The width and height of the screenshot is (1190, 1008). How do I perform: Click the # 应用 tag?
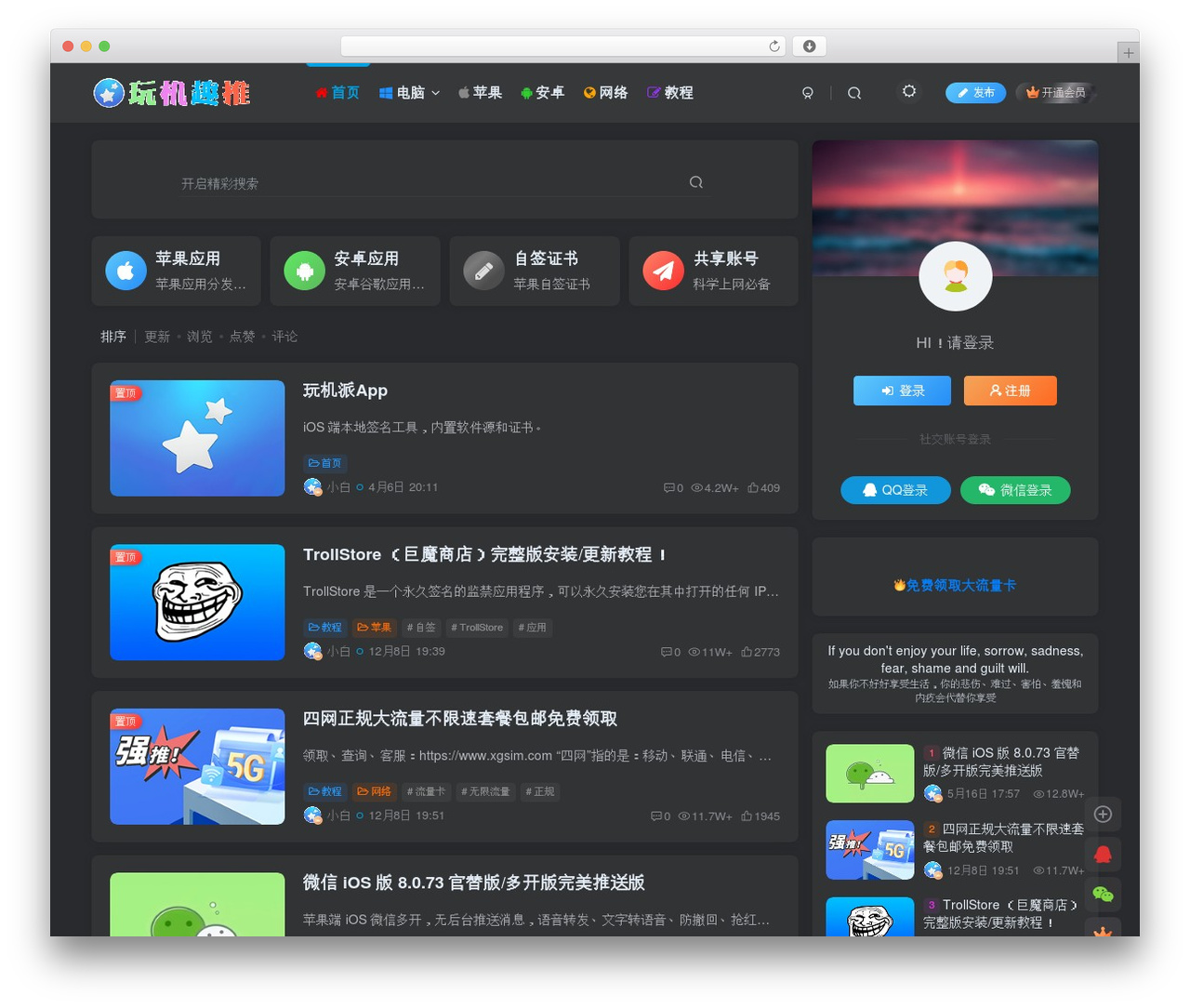(533, 628)
